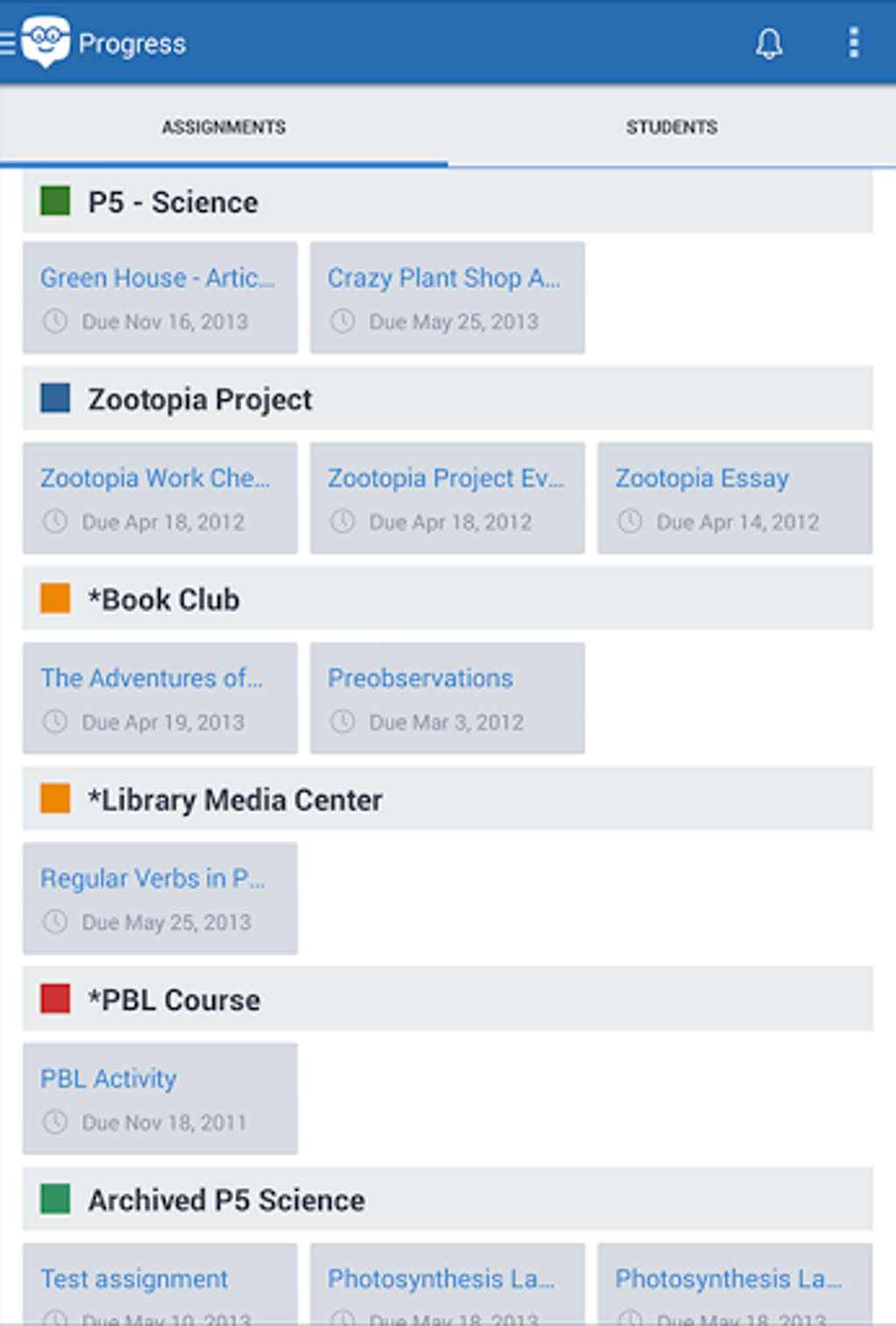896x1326 pixels.
Task: Click clock icon on PBL Activity card
Action: [x=55, y=1122]
